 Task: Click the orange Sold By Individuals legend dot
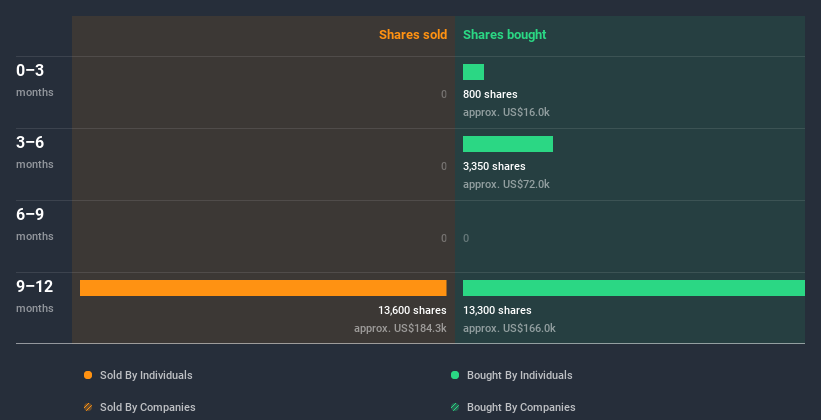click(x=88, y=375)
